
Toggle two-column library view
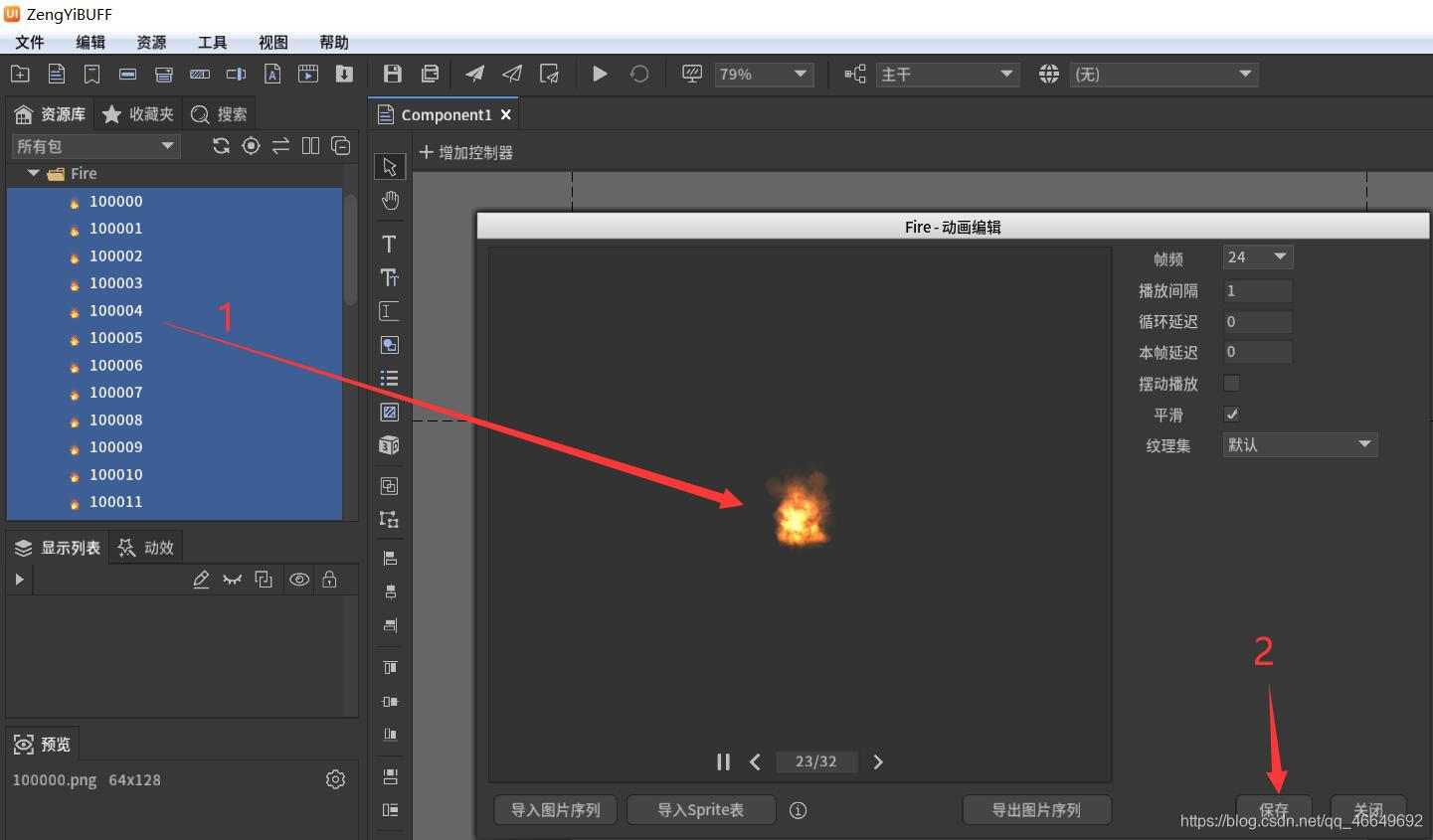[x=310, y=146]
